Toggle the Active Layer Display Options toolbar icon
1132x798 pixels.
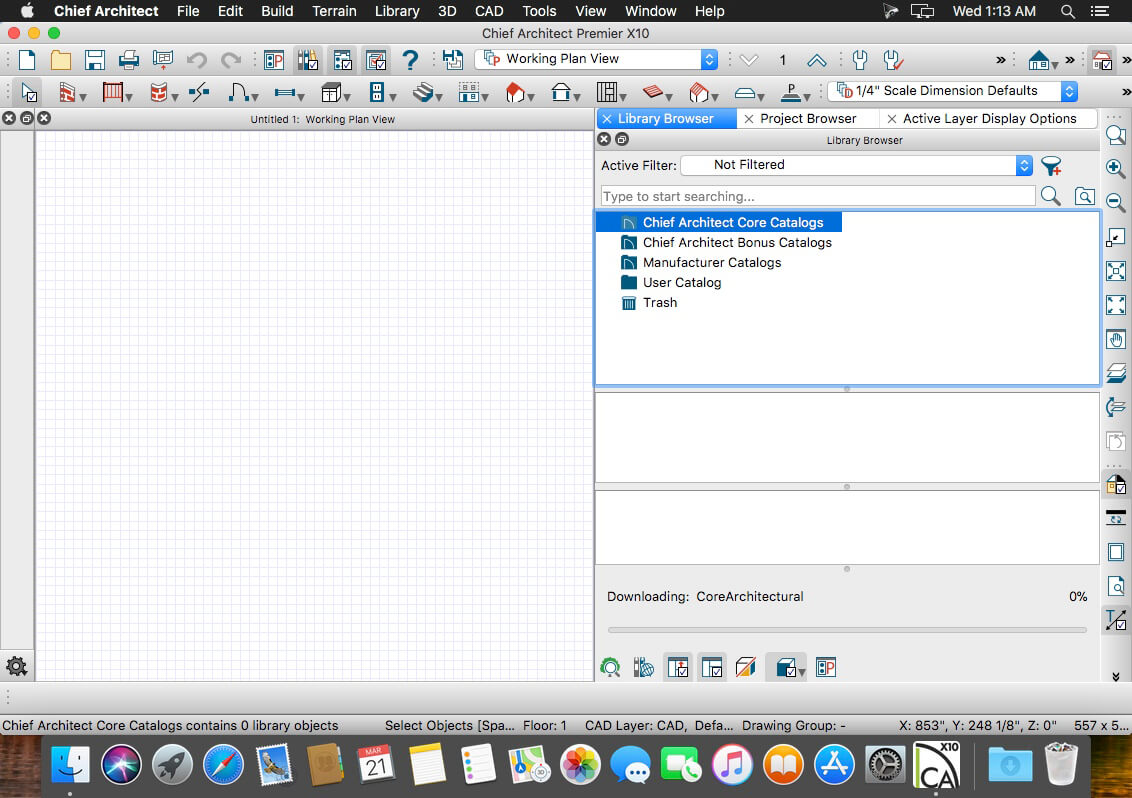tap(376, 60)
